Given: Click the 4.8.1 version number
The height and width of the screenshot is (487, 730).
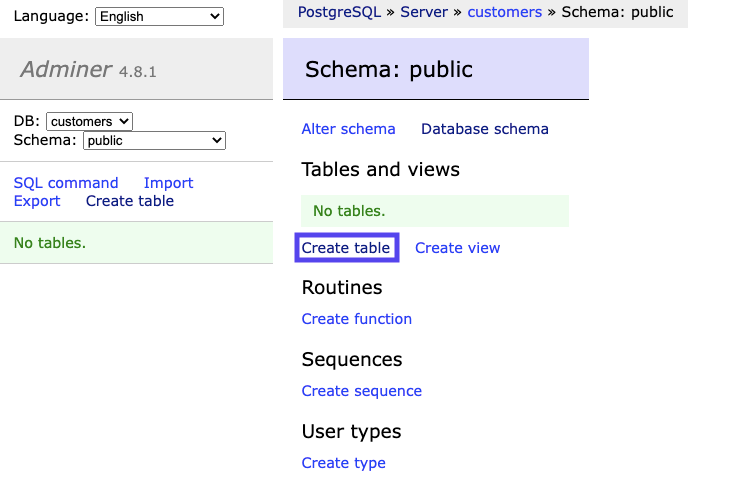Looking at the screenshot, I should coord(138,72).
